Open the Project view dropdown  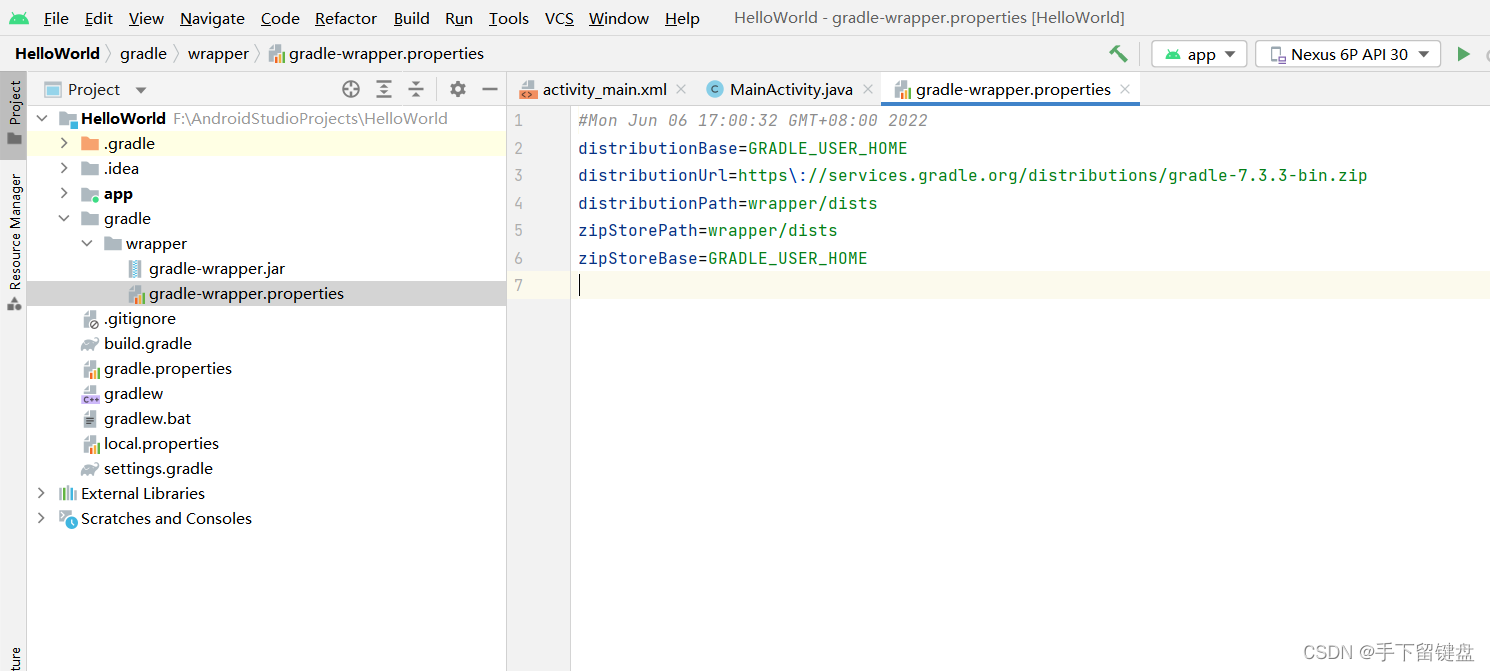pos(141,90)
